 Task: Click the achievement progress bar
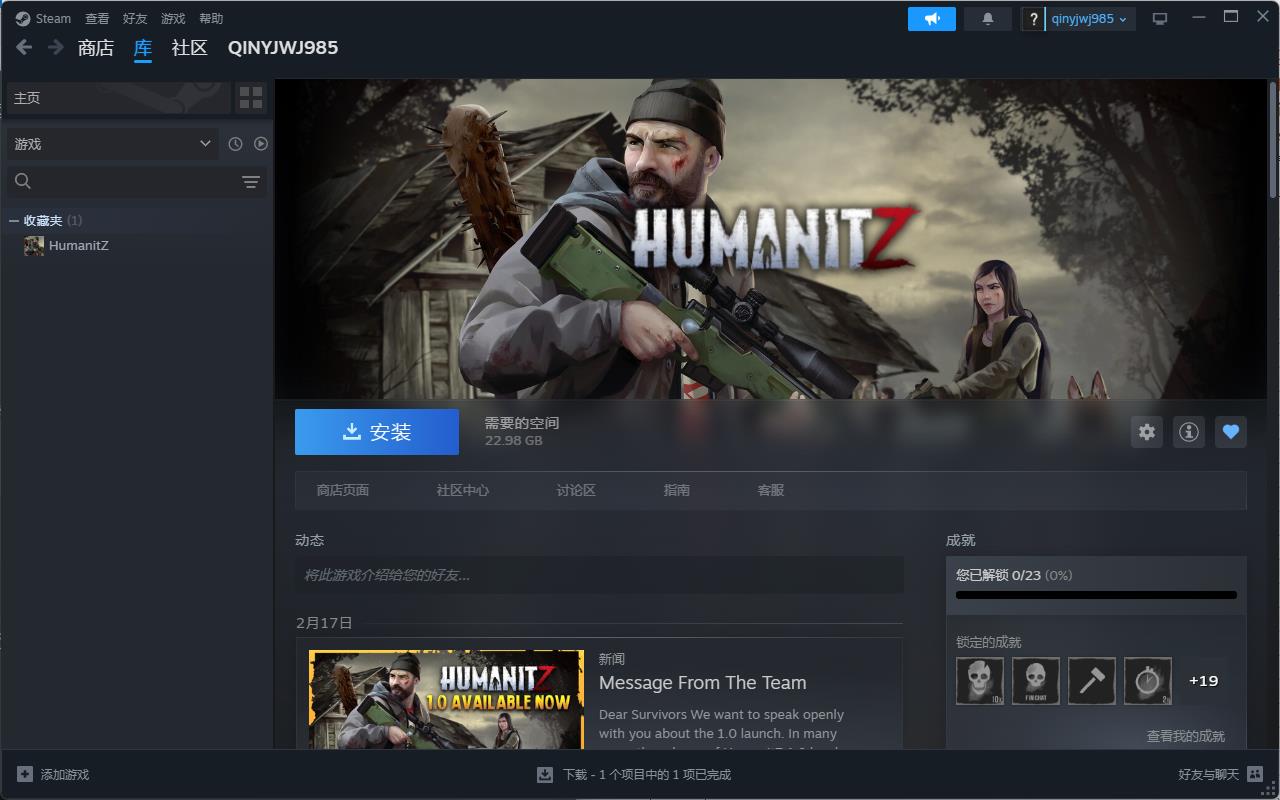[1096, 595]
